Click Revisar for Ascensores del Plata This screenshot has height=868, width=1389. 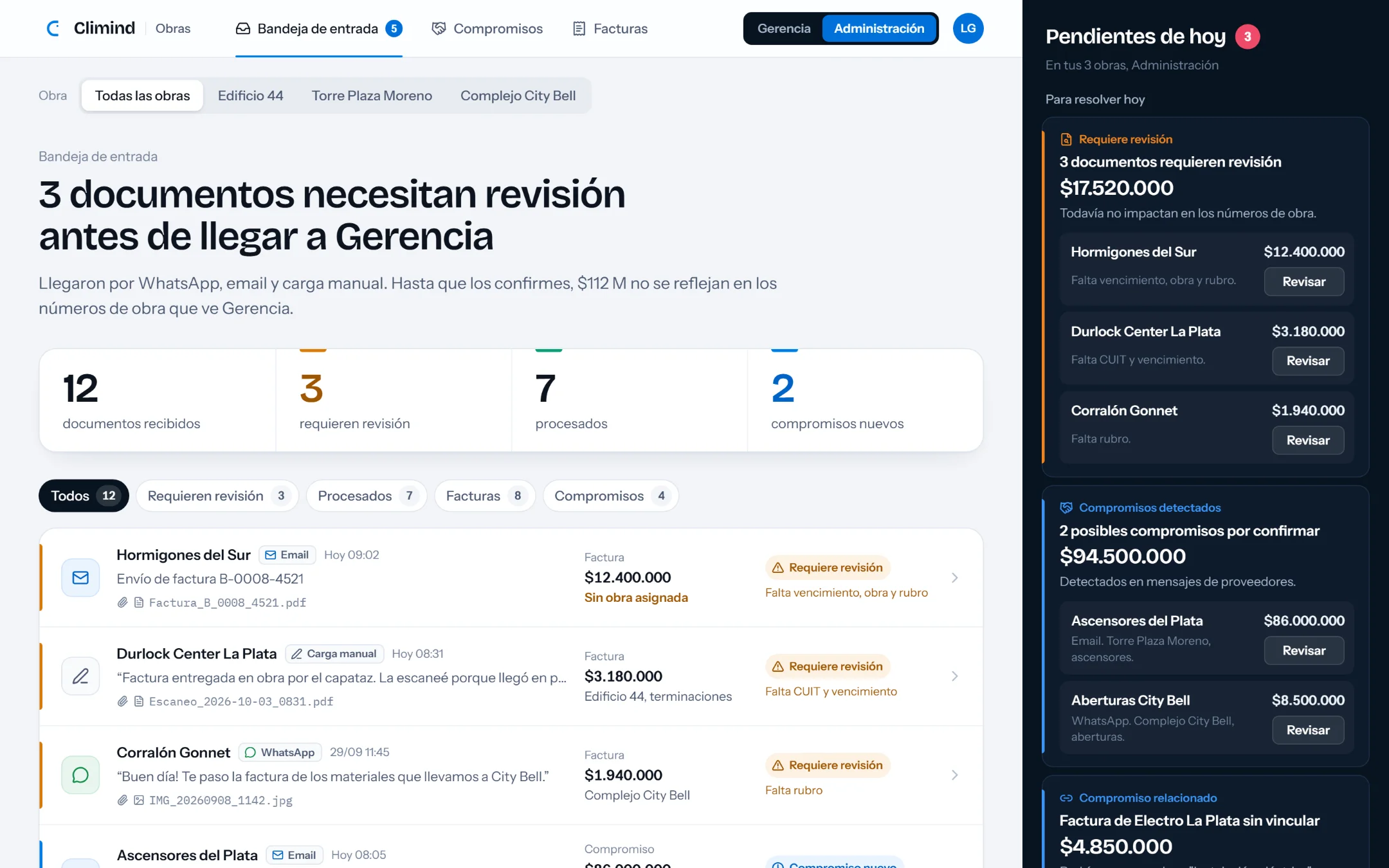(x=1303, y=651)
